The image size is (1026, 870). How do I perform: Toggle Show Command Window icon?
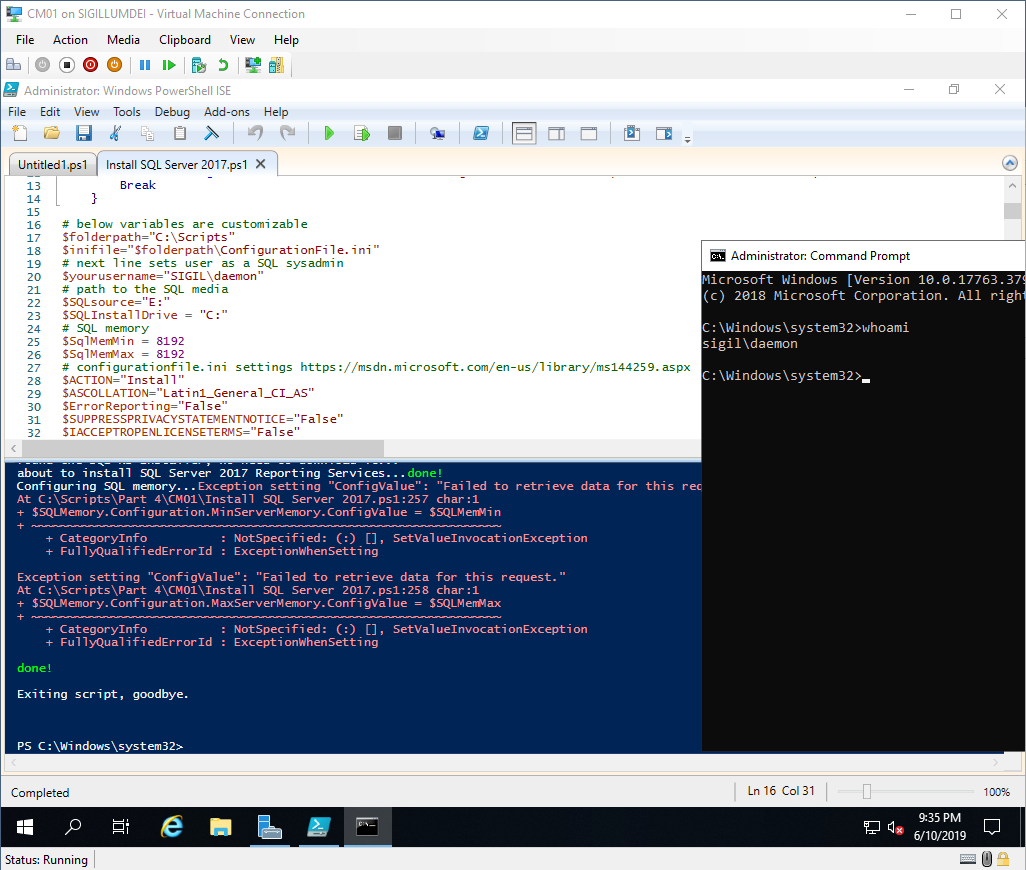(x=632, y=133)
